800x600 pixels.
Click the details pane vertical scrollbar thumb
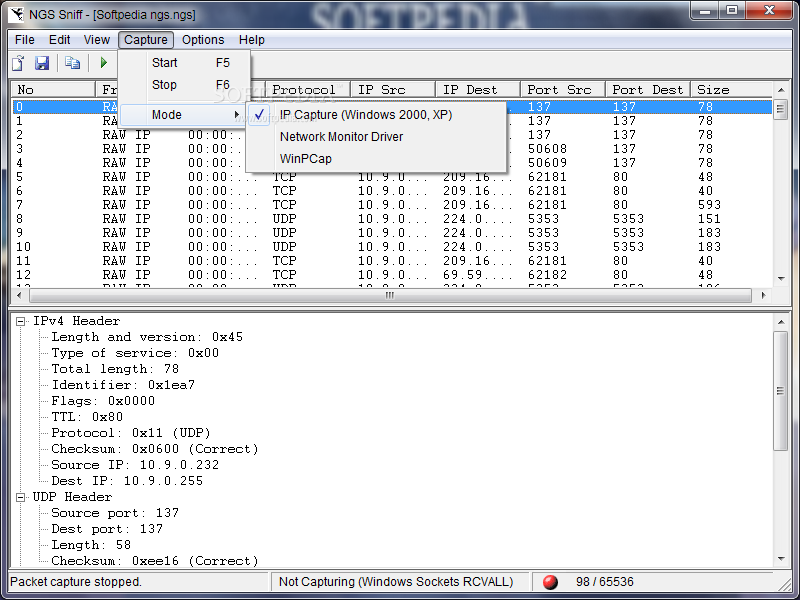(781, 391)
